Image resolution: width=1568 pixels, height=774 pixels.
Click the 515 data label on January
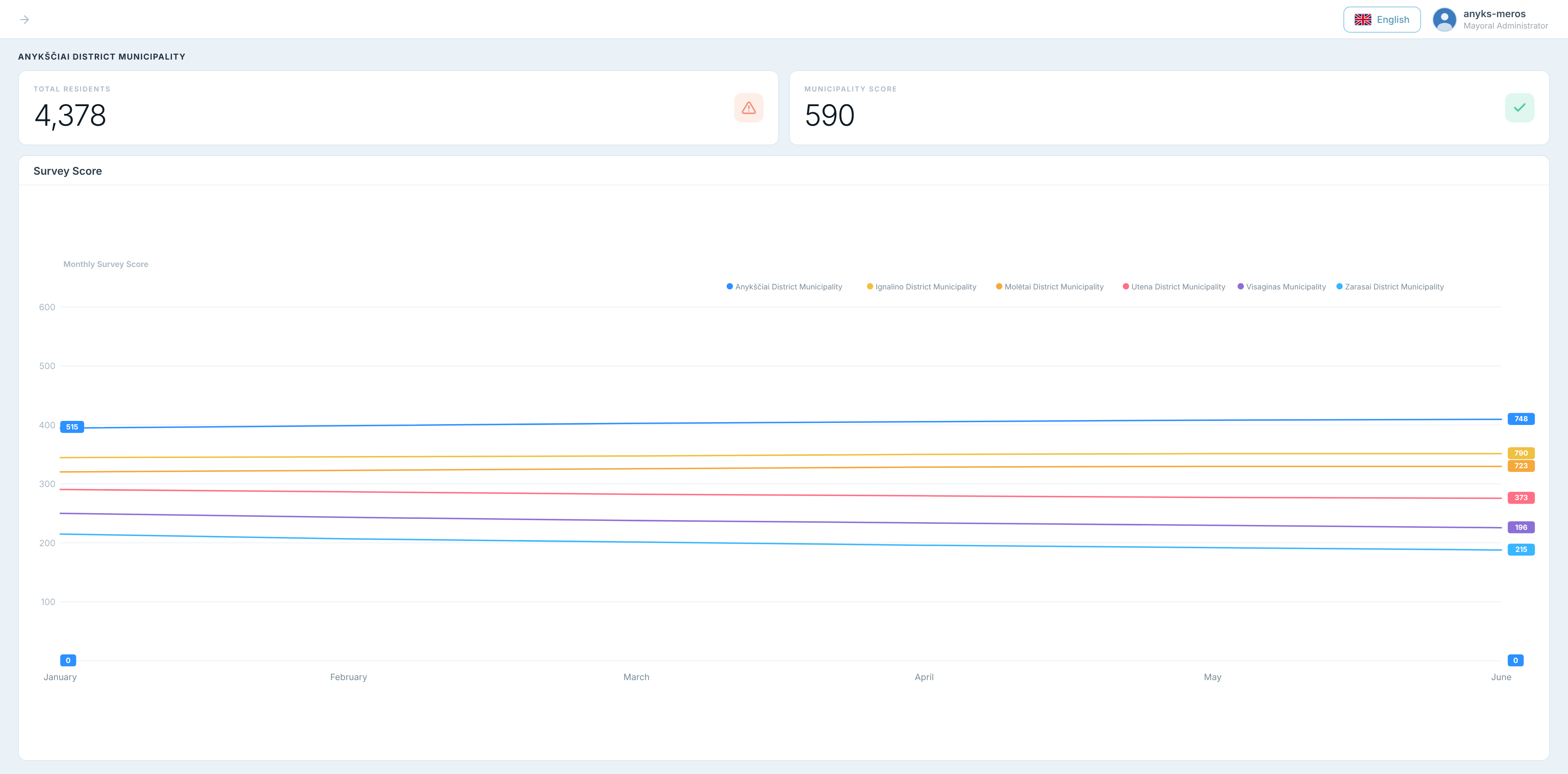tap(72, 427)
